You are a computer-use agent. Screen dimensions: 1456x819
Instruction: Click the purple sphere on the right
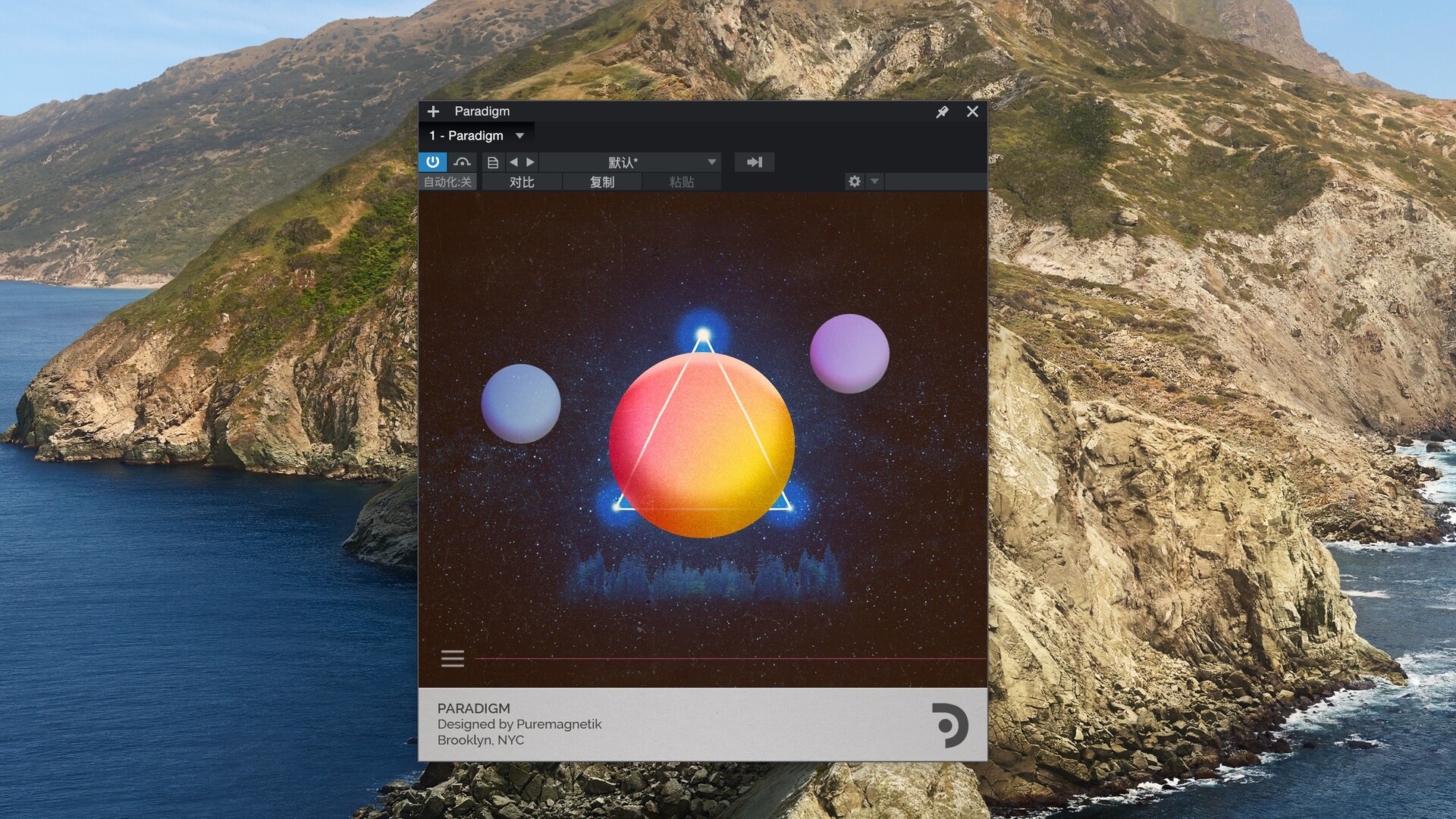click(x=849, y=353)
